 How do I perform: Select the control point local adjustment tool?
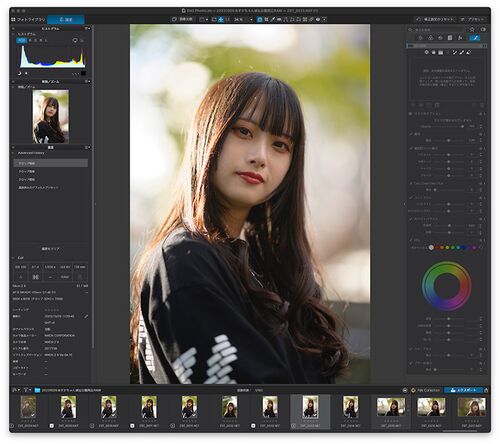point(427,52)
